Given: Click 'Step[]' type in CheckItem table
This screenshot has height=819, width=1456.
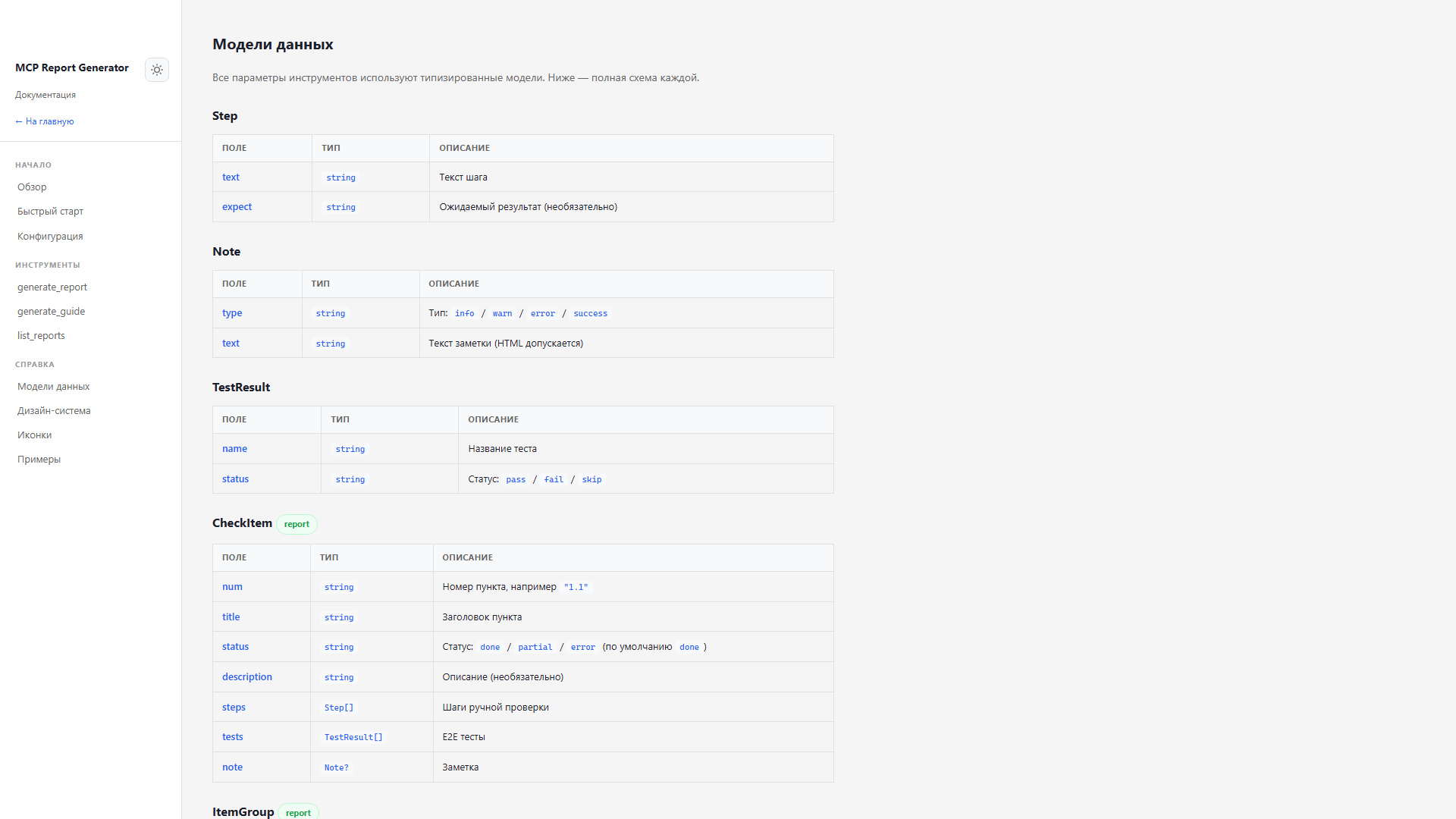Looking at the screenshot, I should tap(339, 708).
